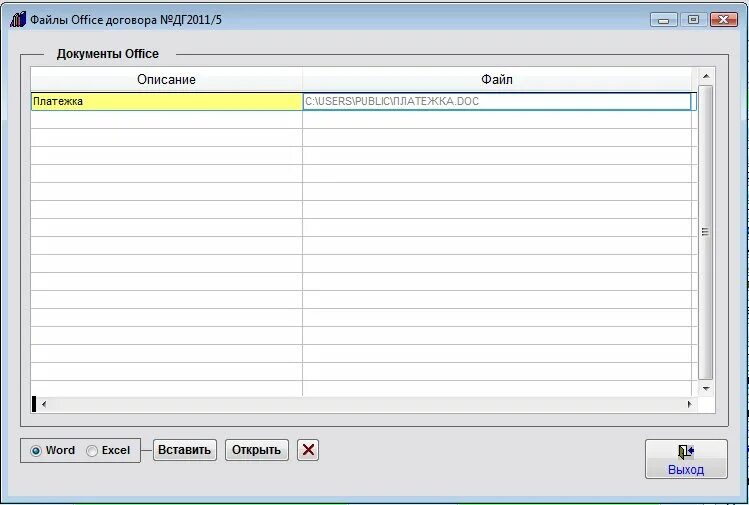
Task: Click the Вставить button
Action: click(x=184, y=450)
